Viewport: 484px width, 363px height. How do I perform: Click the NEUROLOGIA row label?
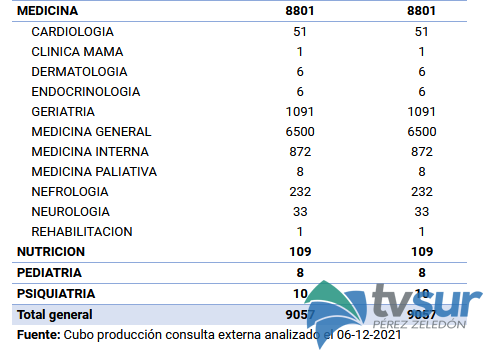(x=70, y=212)
